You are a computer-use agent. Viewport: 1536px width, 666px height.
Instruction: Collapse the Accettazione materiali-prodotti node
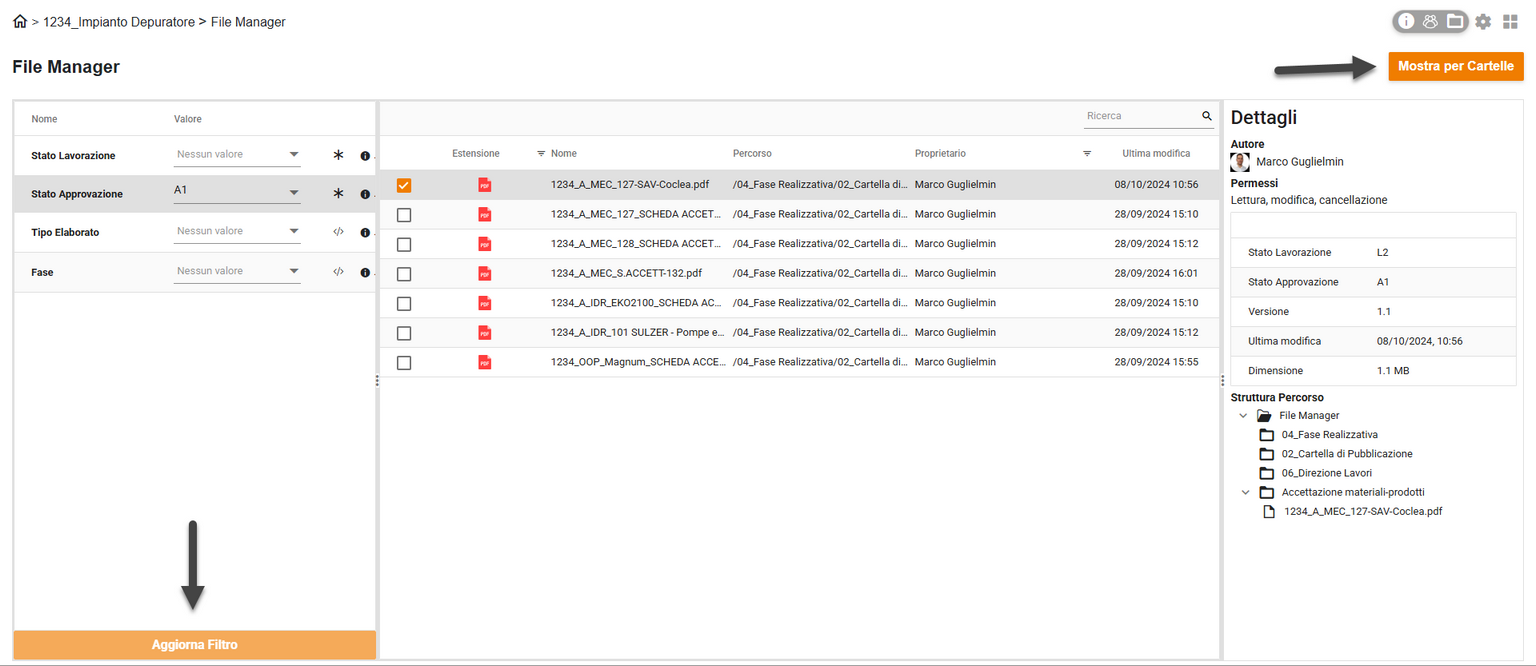1245,492
